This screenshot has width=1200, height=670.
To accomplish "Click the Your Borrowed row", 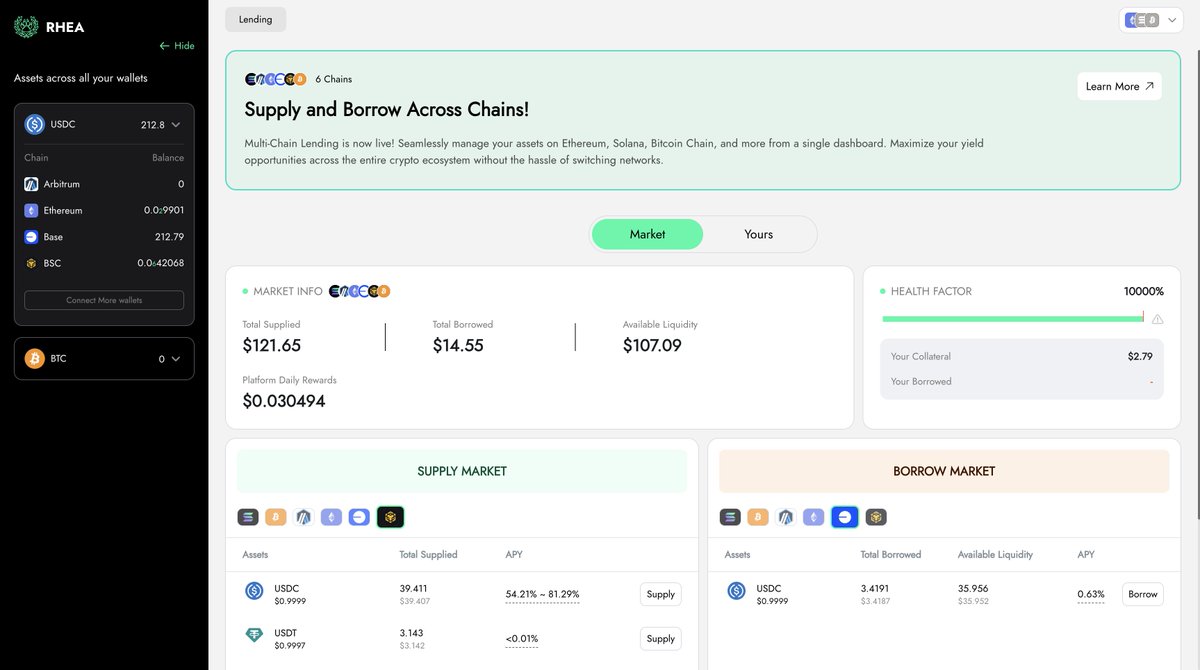I will (x=1022, y=381).
